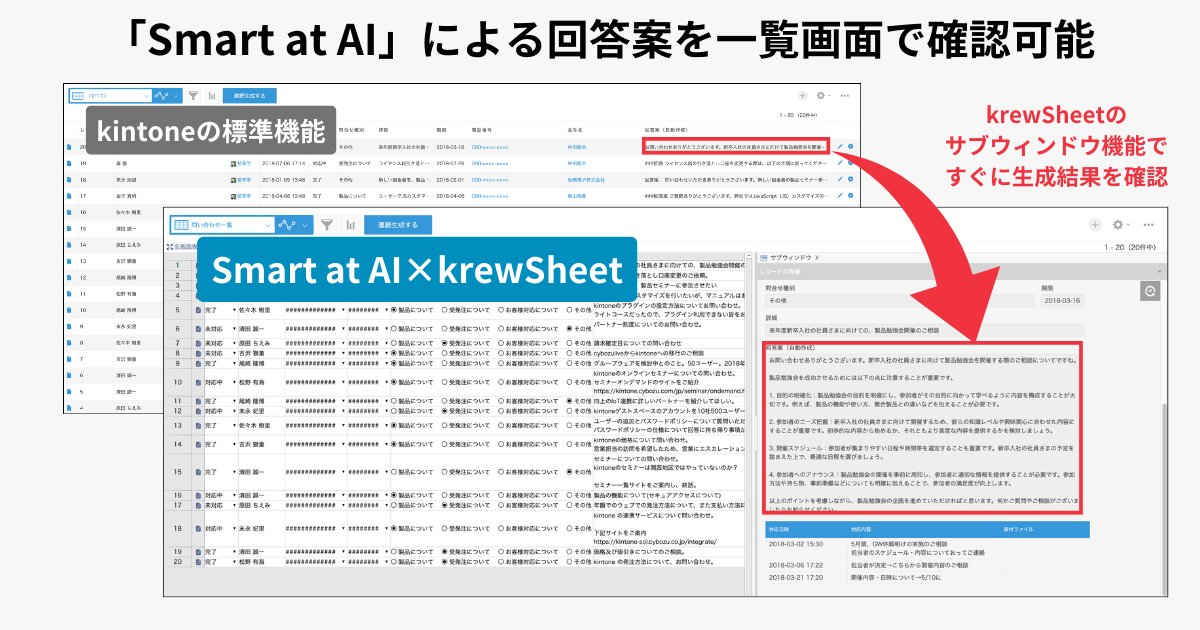Open the filter icon in the kintone standard toolbar
This screenshot has height=630, width=1200.
[x=193, y=96]
